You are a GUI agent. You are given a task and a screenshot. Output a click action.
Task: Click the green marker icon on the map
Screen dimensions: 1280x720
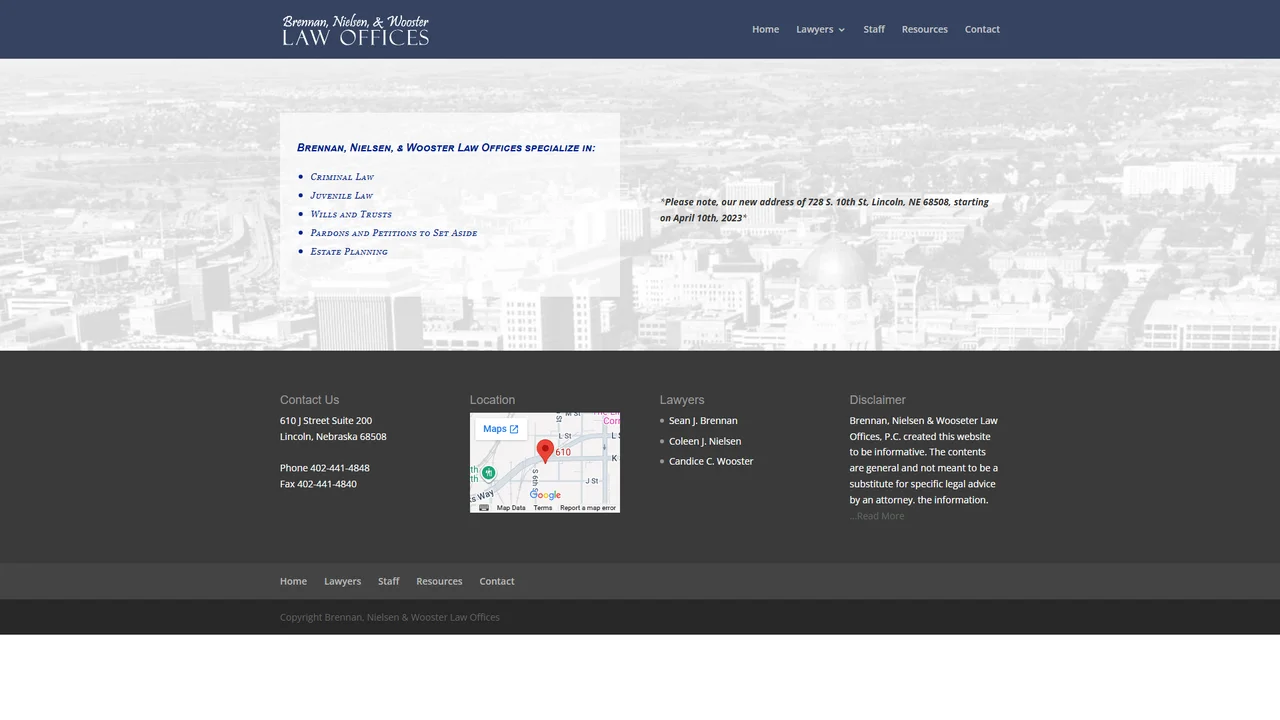click(x=488, y=472)
